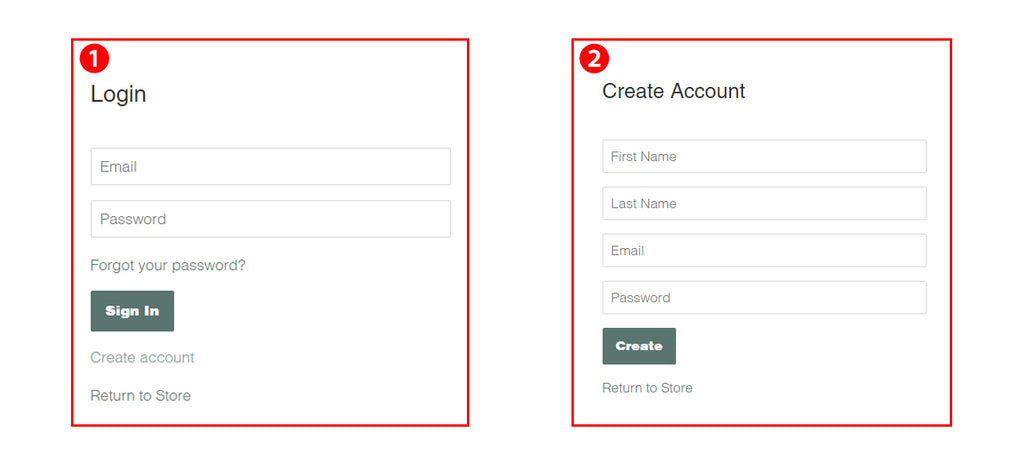The height and width of the screenshot is (465, 1024).
Task: Go to registration via Create account link
Action: (x=142, y=357)
